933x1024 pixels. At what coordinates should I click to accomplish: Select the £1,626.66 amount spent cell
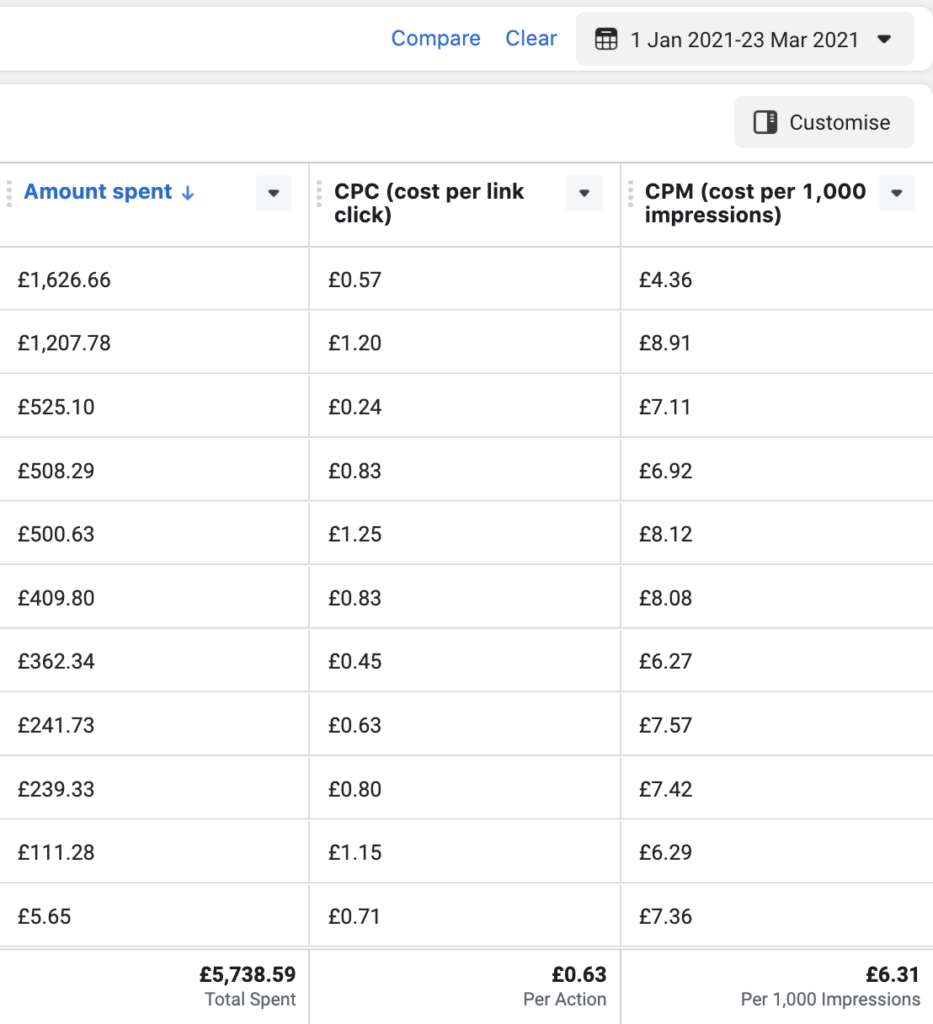click(64, 280)
